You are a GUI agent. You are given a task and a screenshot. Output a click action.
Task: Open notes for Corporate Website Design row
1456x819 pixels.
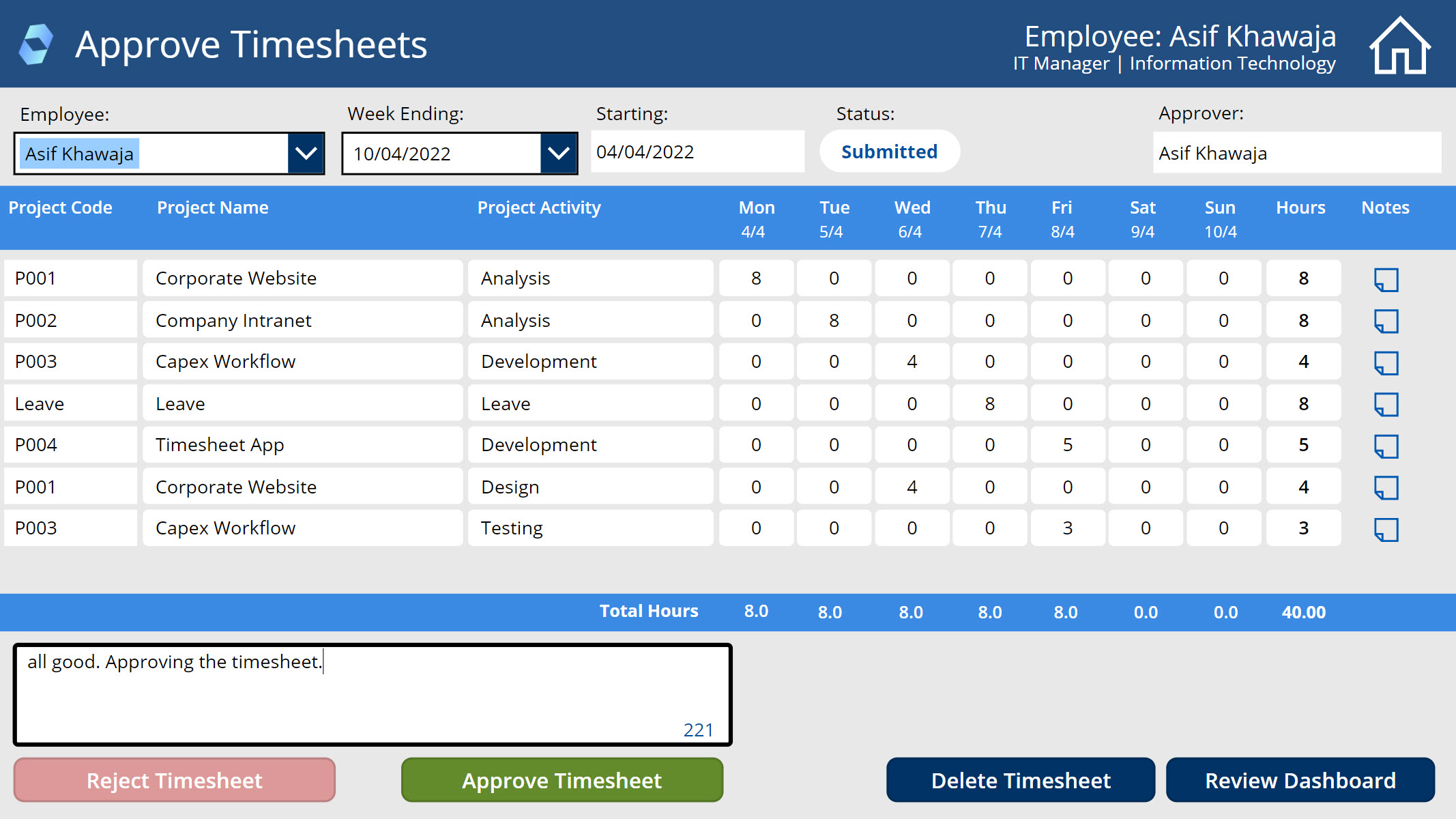click(x=1386, y=487)
